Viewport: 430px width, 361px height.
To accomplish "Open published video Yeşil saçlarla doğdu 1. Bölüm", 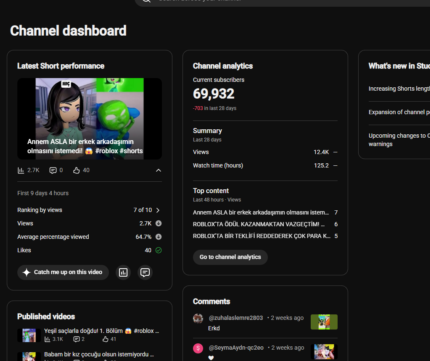I will click(x=102, y=331).
